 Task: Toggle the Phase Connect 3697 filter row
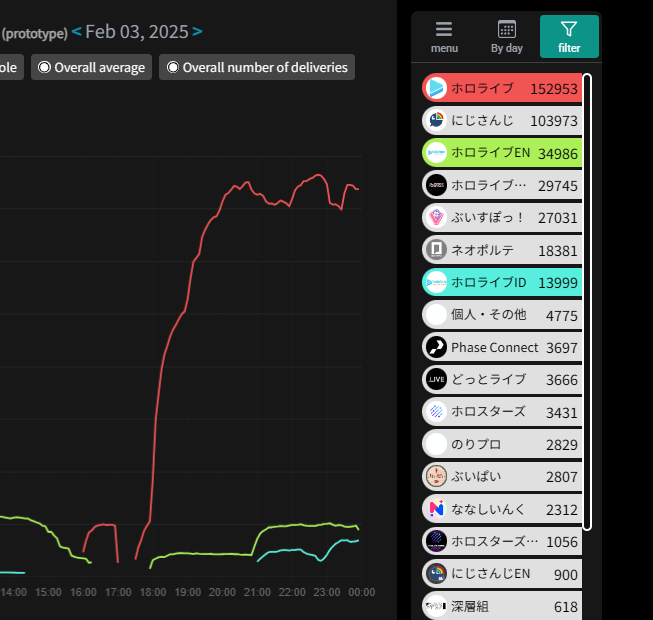502,347
